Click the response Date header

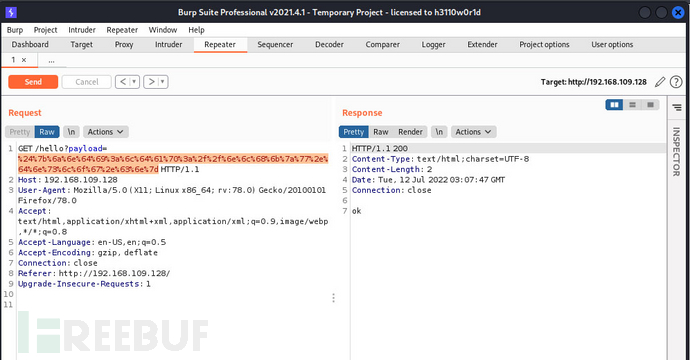(x=428, y=180)
